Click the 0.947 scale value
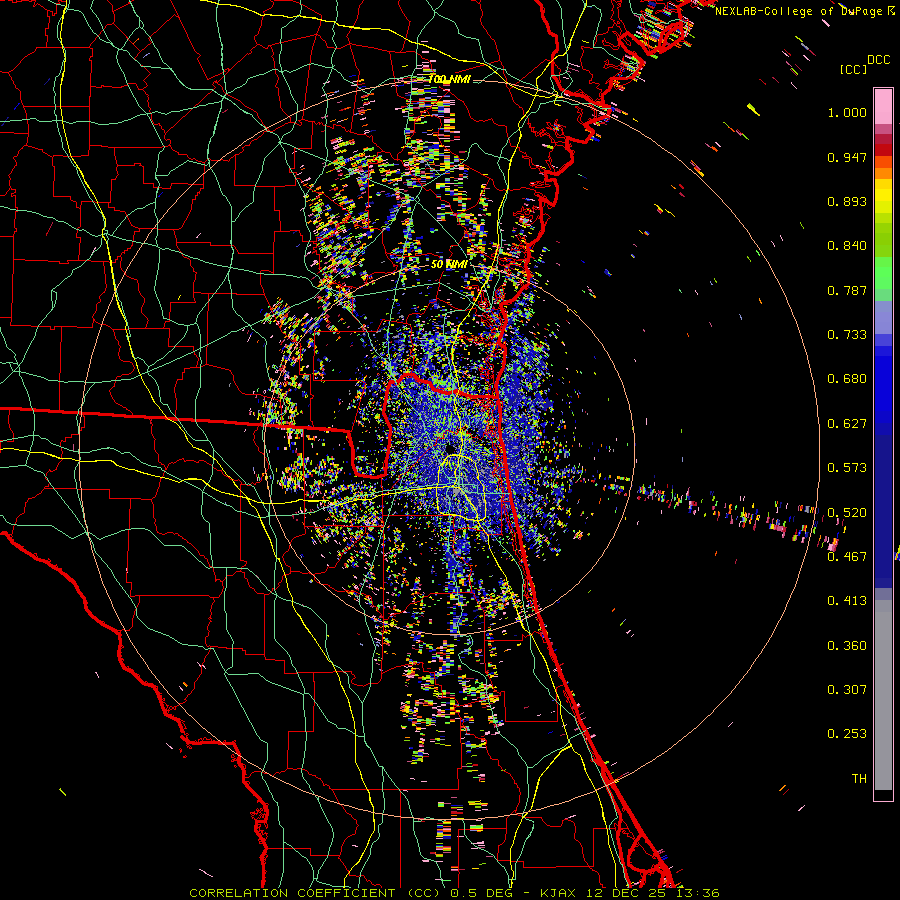The height and width of the screenshot is (900, 900). 847,157
